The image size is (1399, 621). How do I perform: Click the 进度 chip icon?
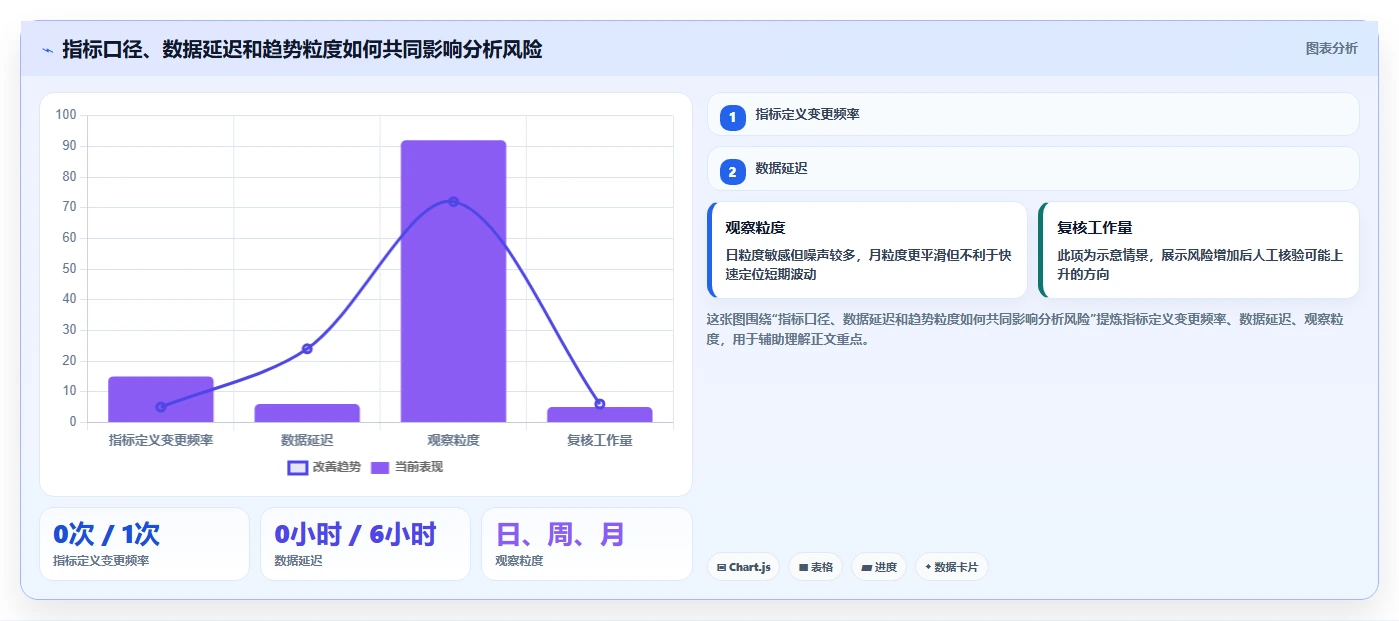coord(867,567)
